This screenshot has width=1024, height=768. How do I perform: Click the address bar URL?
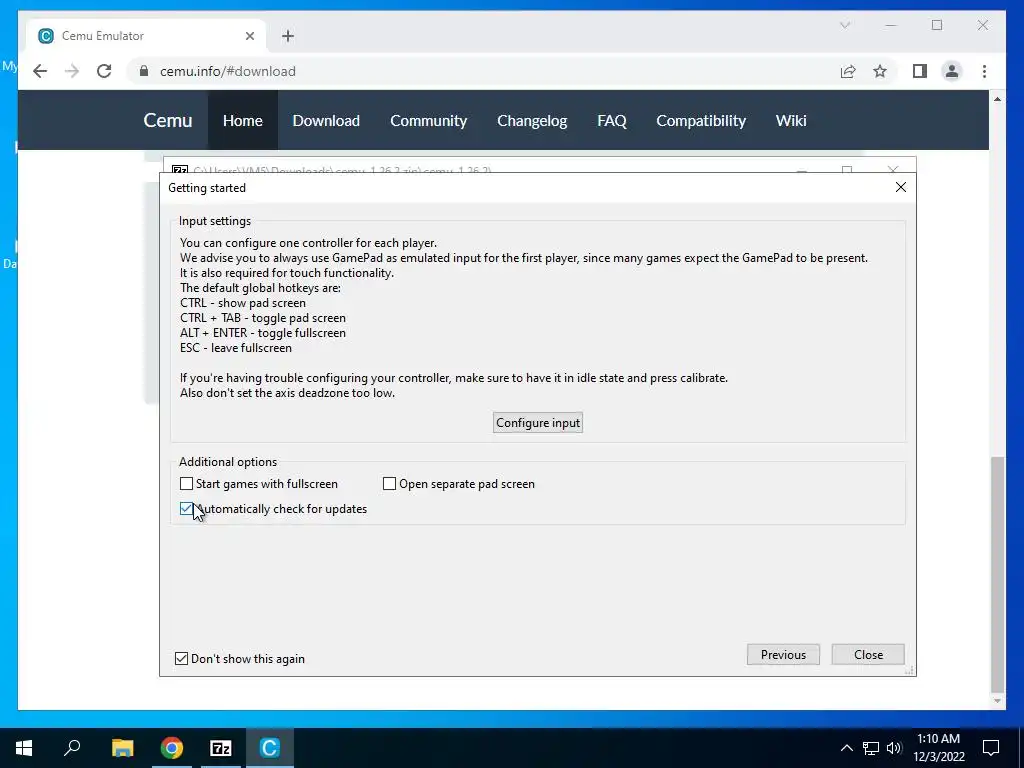227,71
